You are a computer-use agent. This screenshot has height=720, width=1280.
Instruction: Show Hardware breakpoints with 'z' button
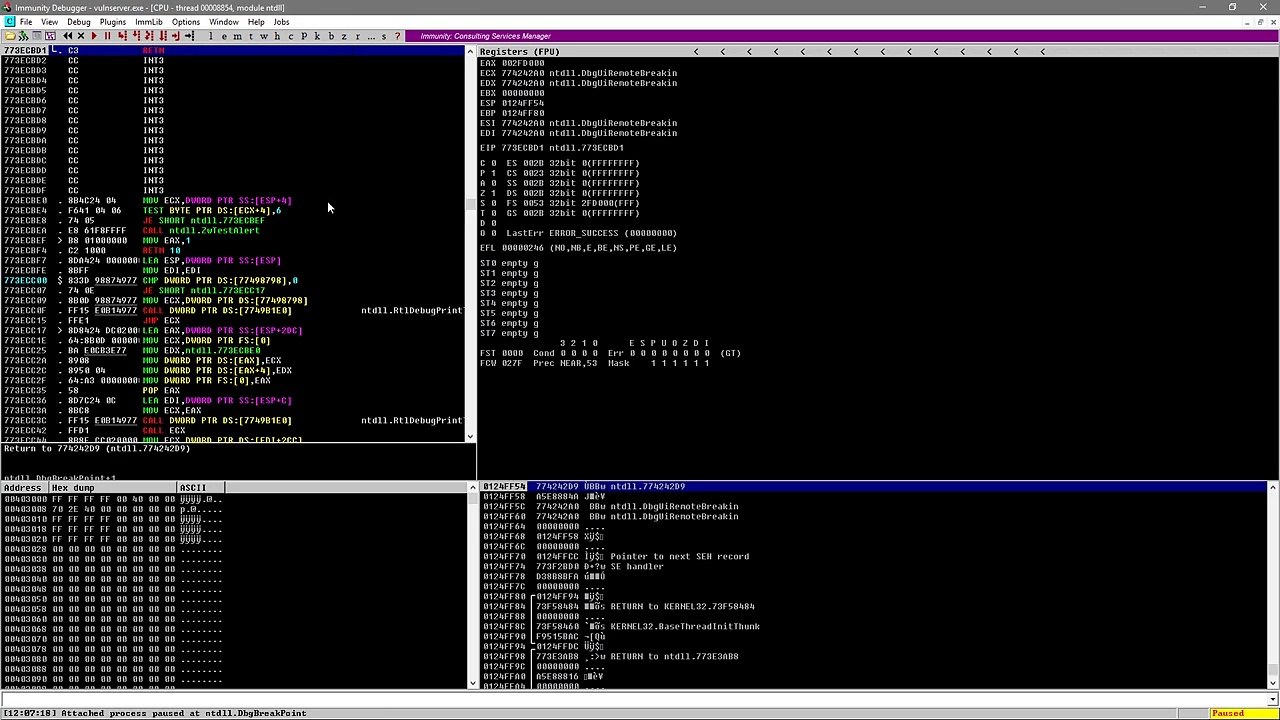coord(344,36)
